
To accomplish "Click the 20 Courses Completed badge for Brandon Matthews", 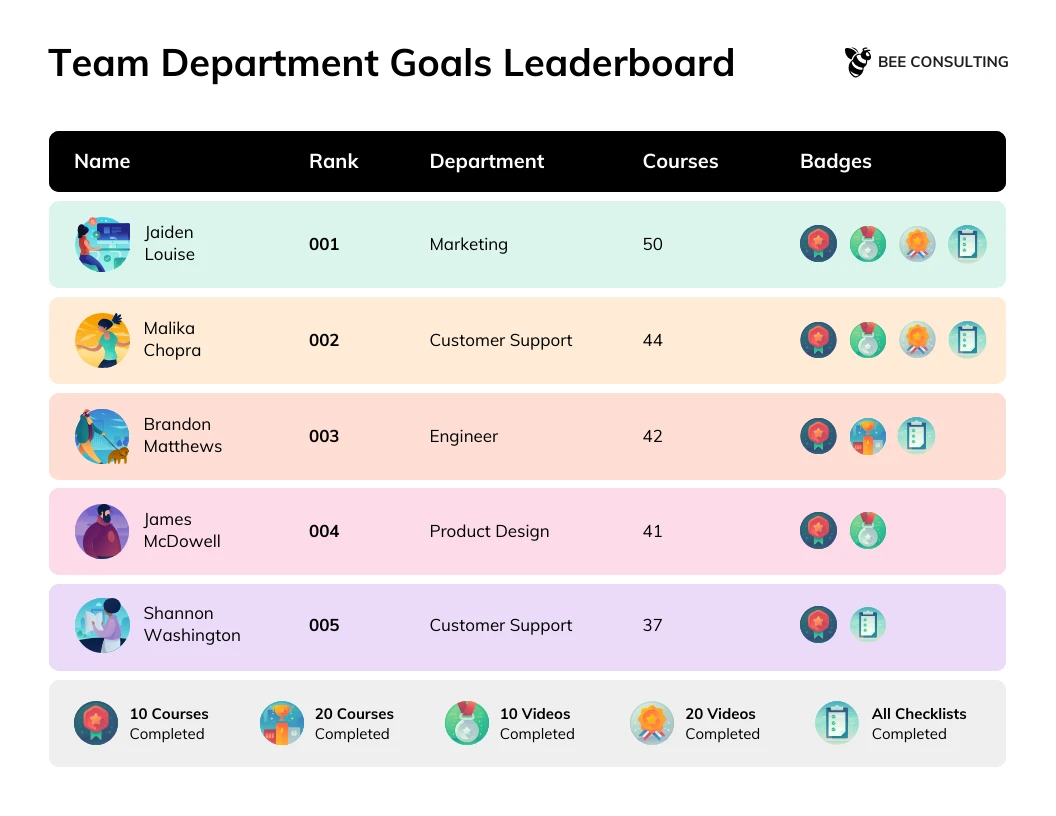I will click(x=868, y=436).
